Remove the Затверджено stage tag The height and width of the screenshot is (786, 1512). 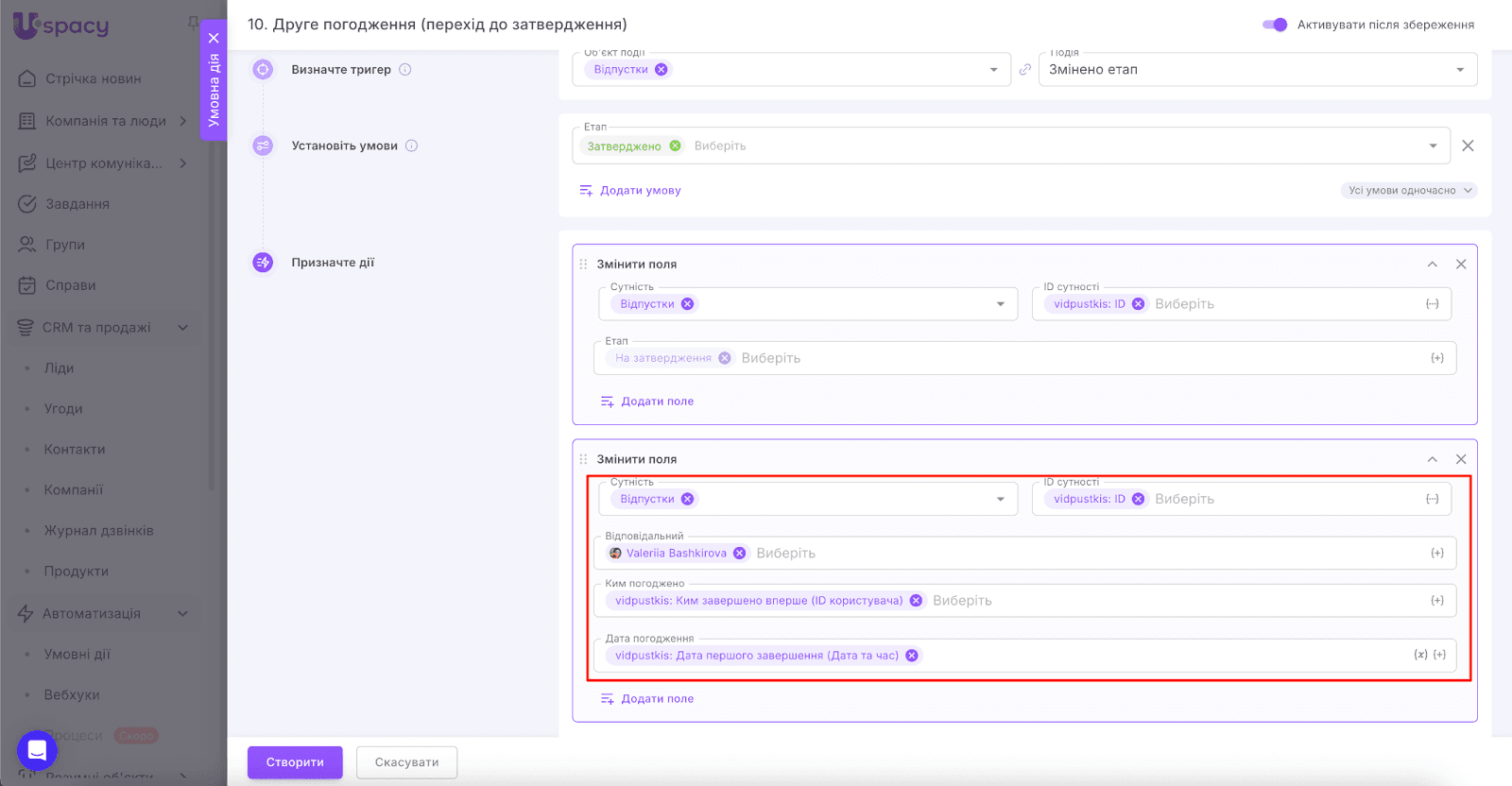point(675,146)
